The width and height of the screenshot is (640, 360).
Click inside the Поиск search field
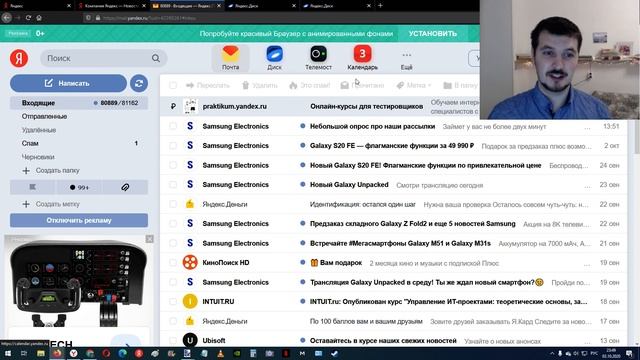[x=97, y=58]
